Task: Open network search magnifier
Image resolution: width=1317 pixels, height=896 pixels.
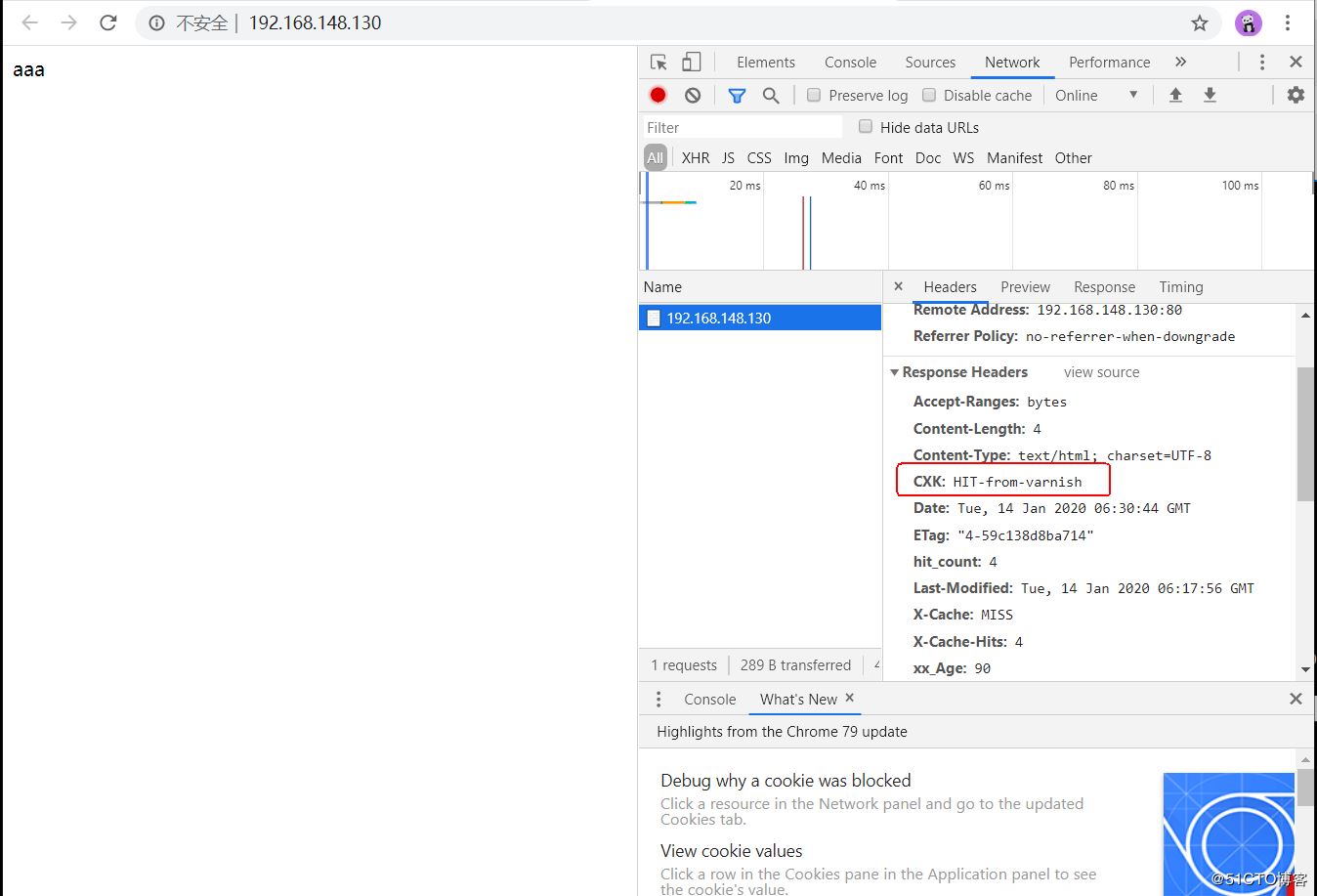Action: [771, 95]
